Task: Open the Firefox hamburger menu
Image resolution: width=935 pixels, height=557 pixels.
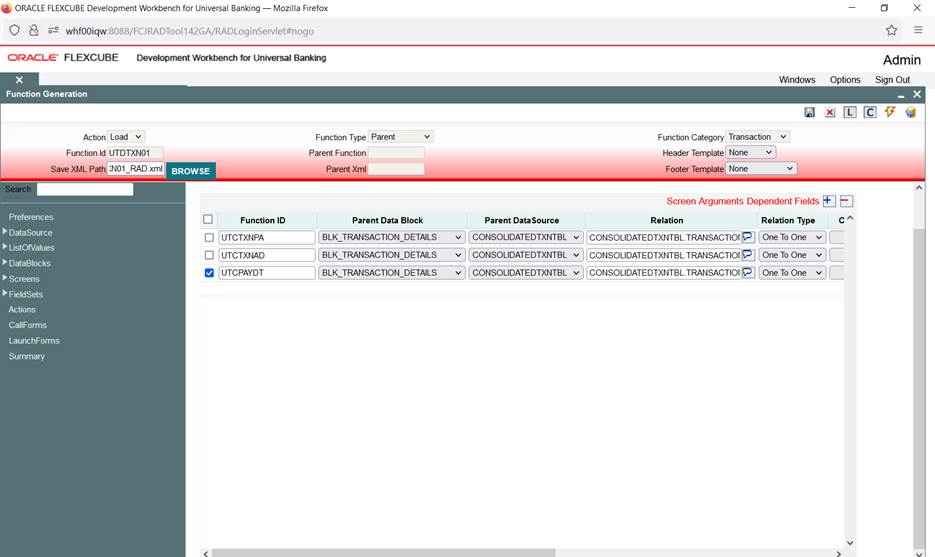Action: click(x=918, y=30)
